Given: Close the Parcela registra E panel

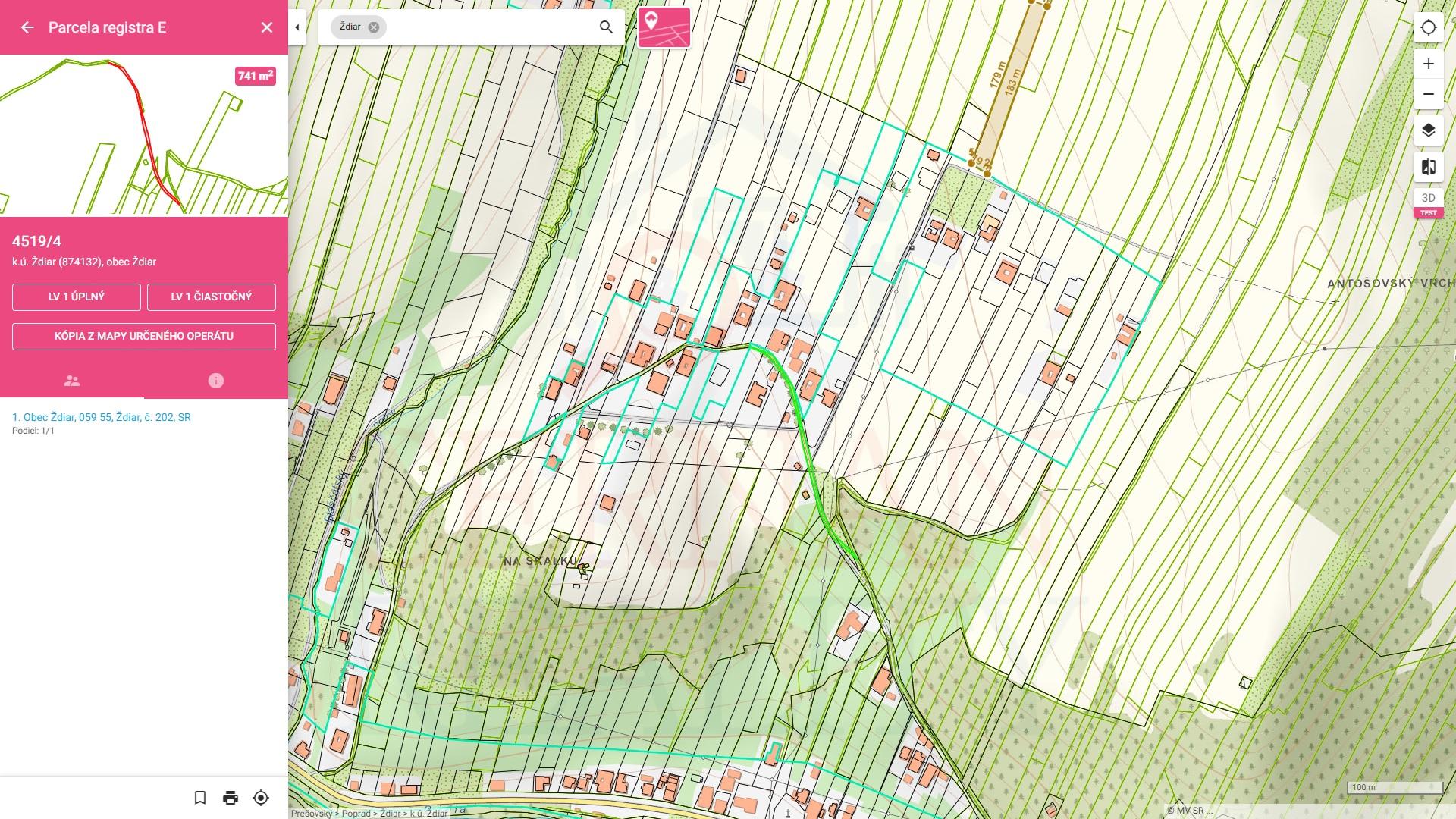Looking at the screenshot, I should (x=267, y=27).
